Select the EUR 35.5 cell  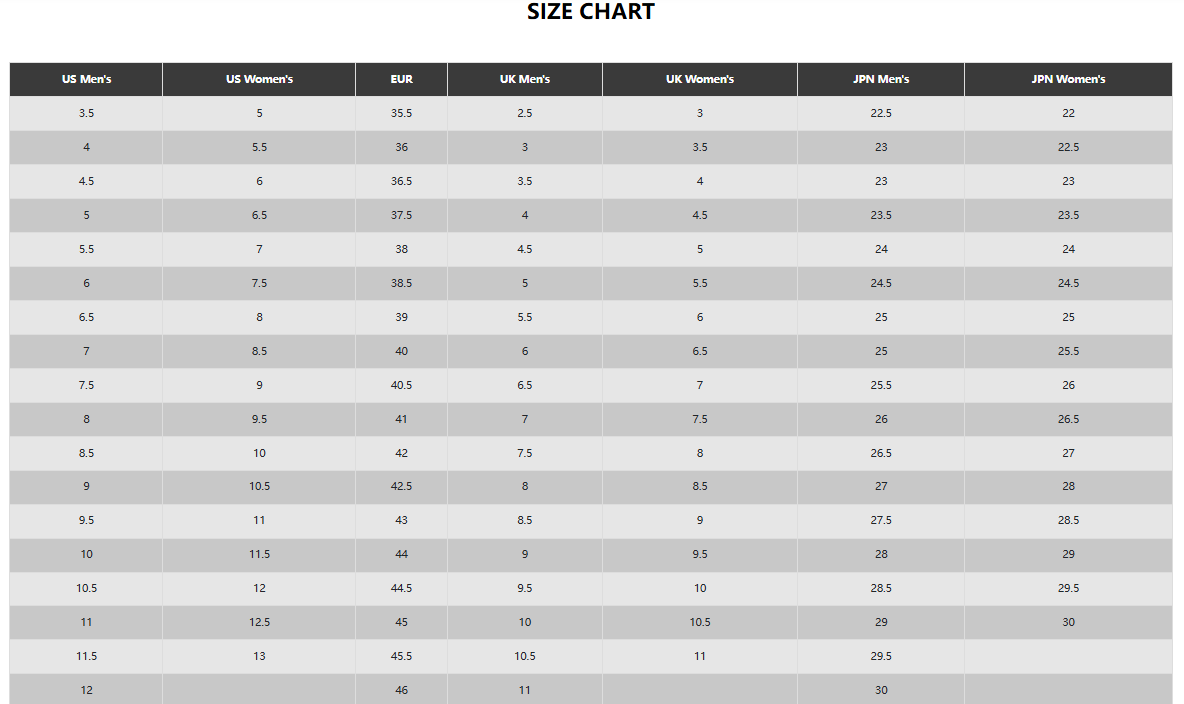click(401, 113)
